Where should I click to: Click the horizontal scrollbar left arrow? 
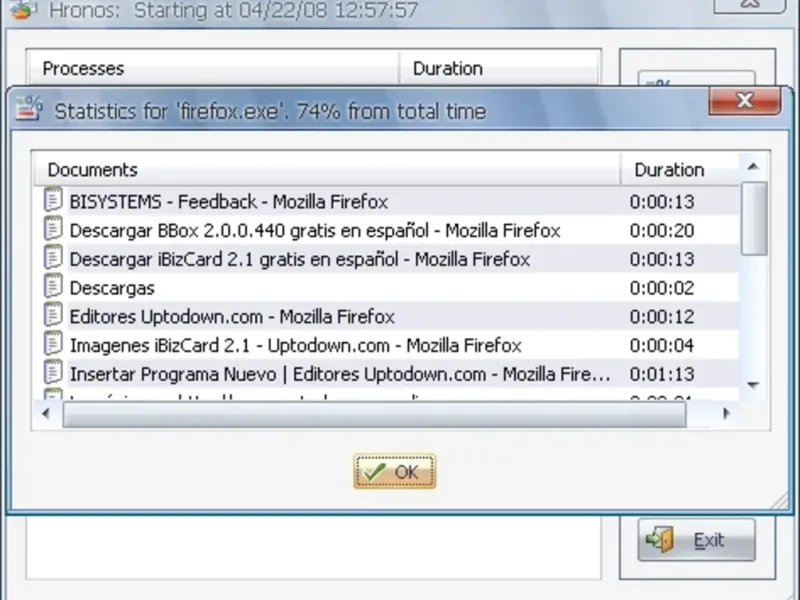point(46,413)
